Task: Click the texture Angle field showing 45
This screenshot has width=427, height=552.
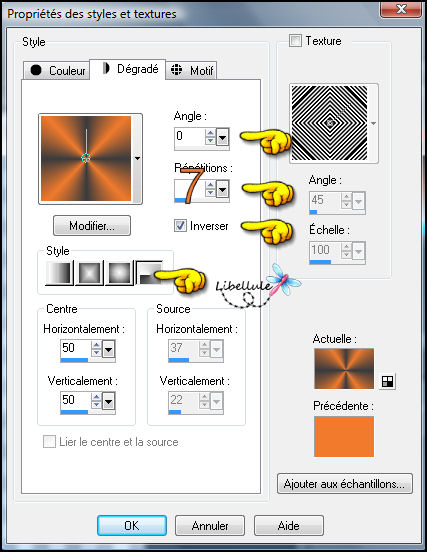Action: [x=325, y=201]
